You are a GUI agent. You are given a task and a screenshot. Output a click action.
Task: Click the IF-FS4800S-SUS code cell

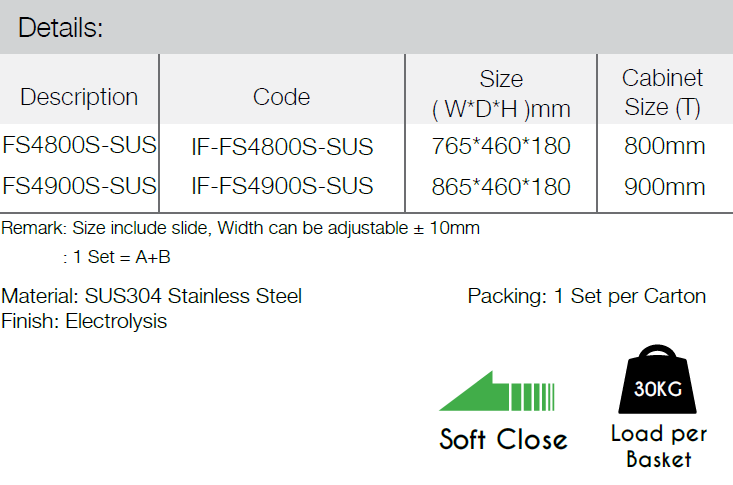click(x=282, y=146)
